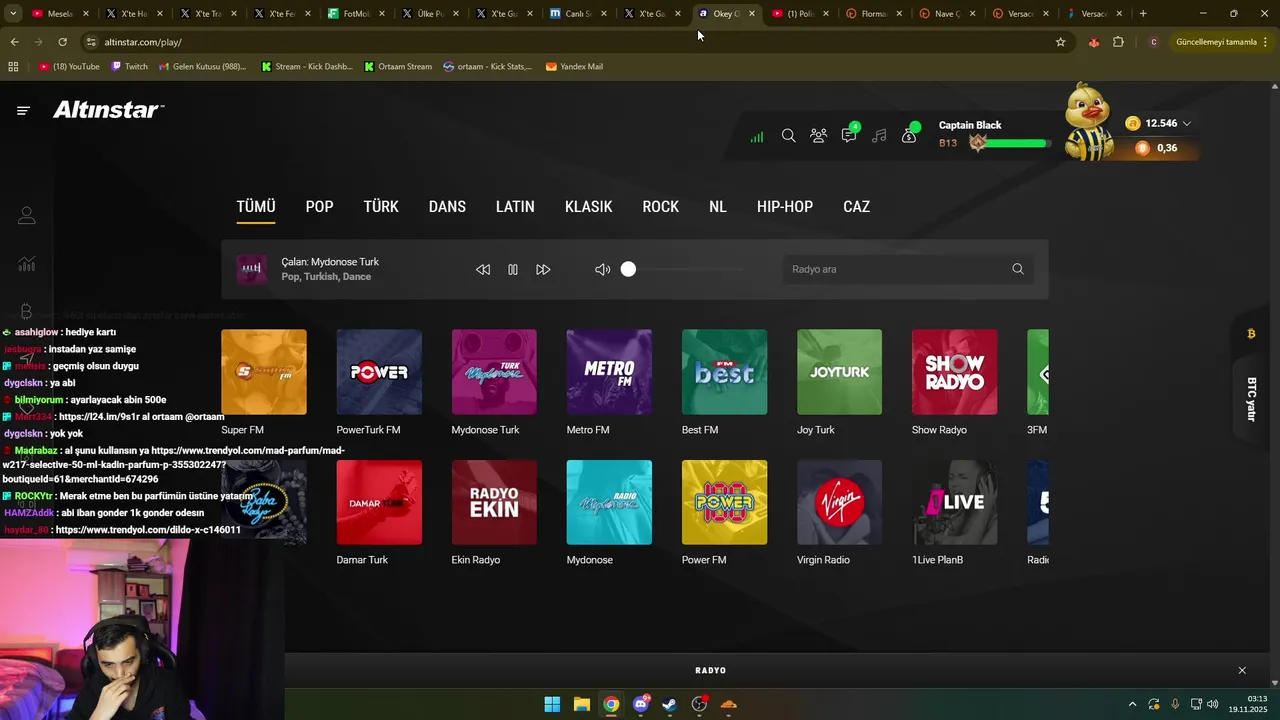Open the tab search dropdown arrow
The height and width of the screenshot is (720, 1280).
13,14
